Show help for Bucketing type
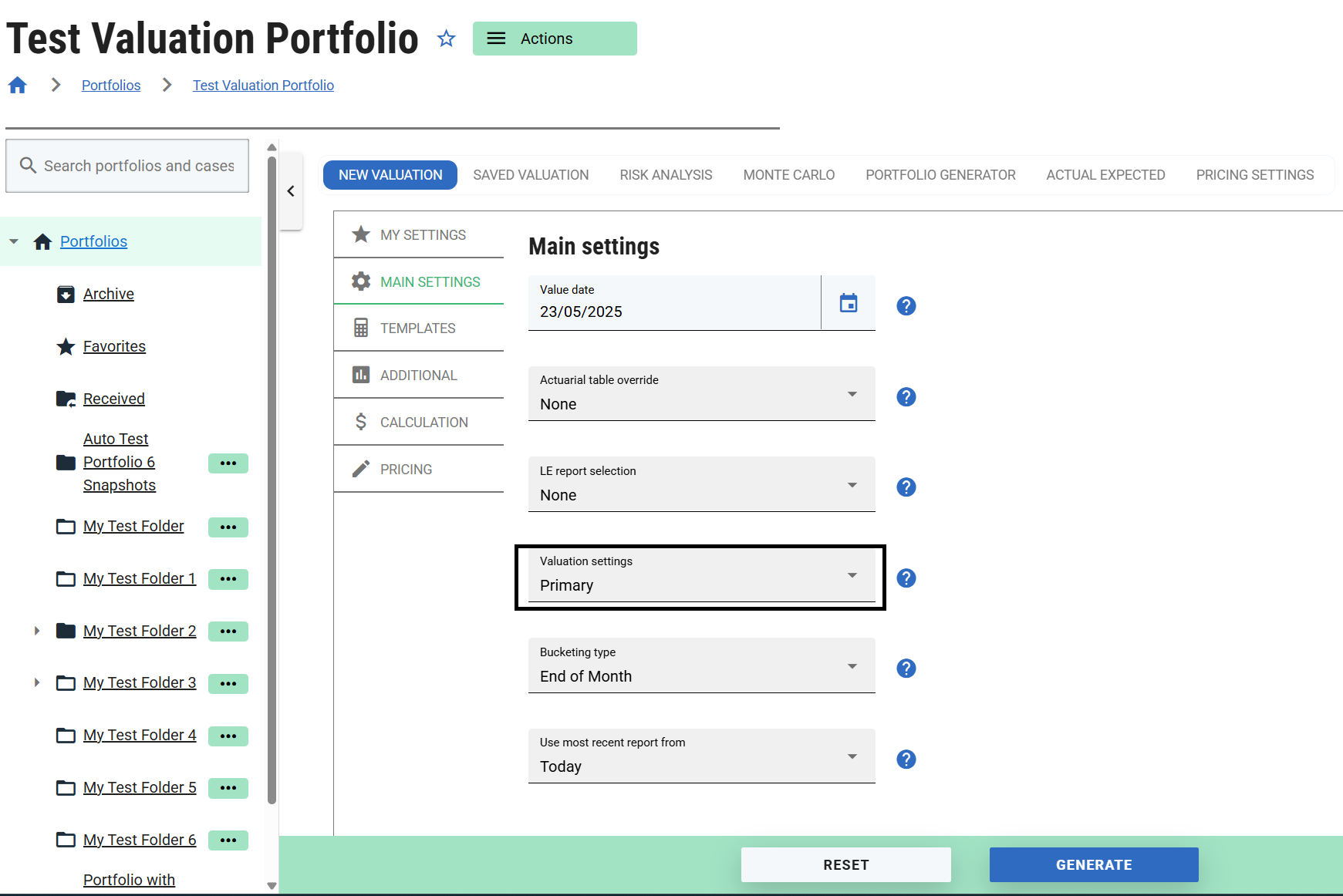 pos(906,669)
